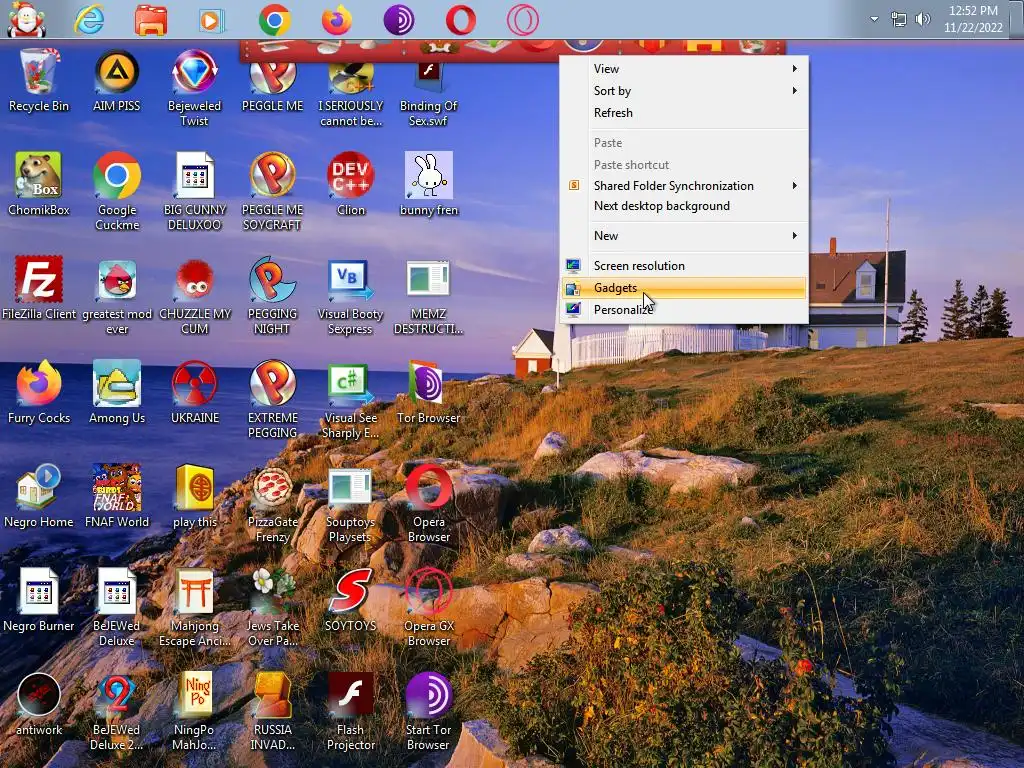
Task: Open Tor Browser from the taskbar
Action: click(x=399, y=20)
